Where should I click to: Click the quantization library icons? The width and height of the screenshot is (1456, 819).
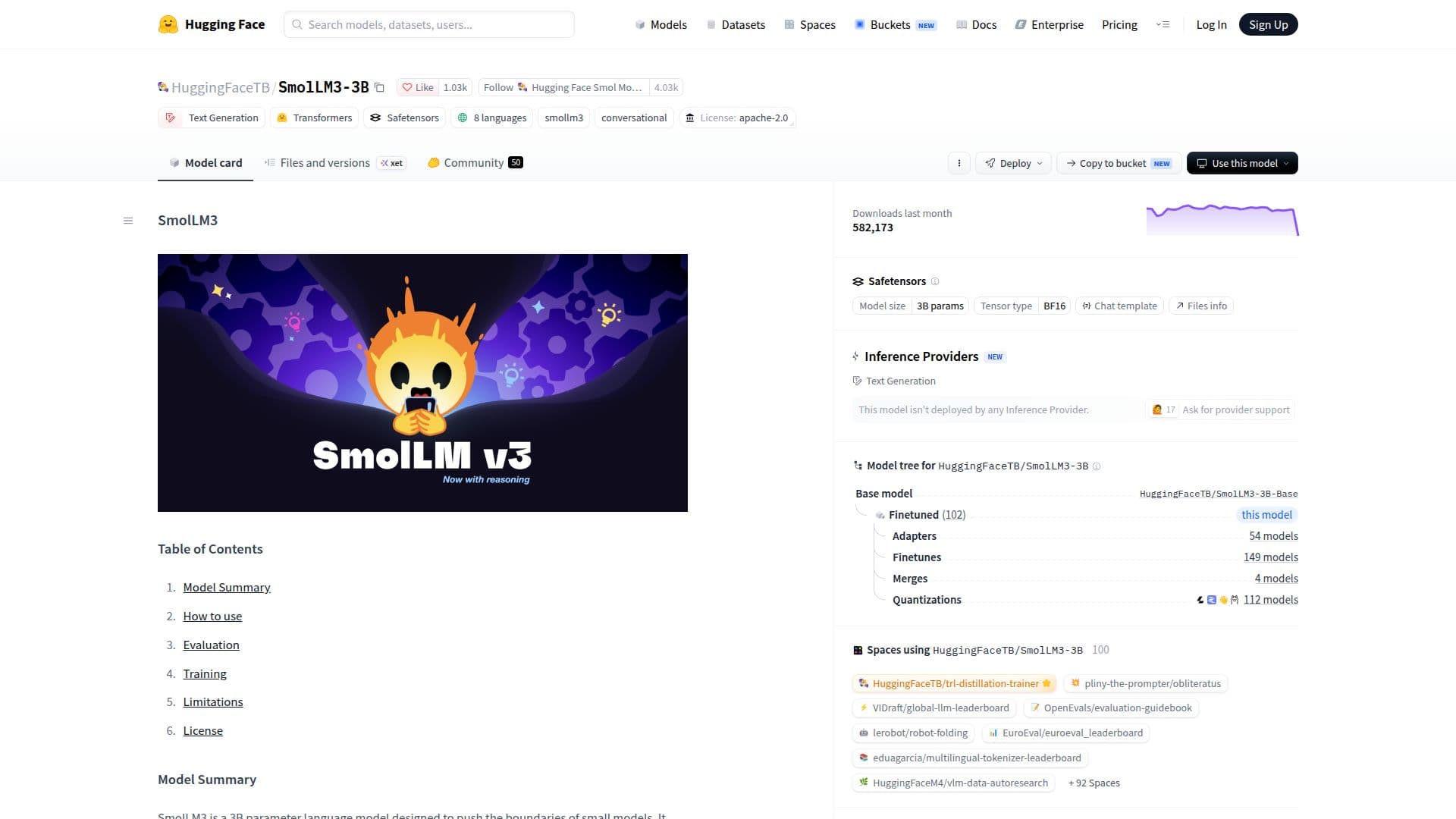[1217, 600]
